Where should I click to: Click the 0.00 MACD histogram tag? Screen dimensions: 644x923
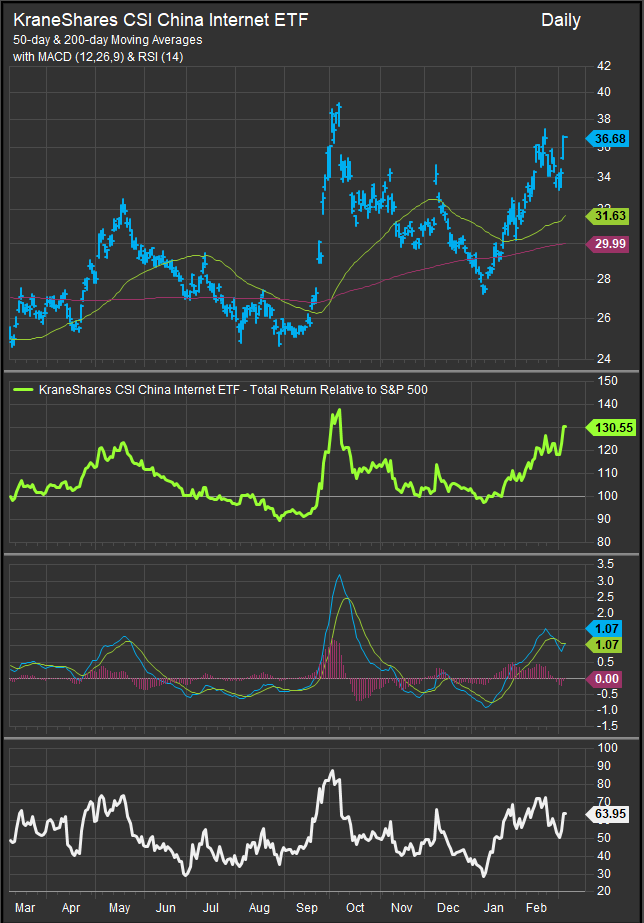605,679
